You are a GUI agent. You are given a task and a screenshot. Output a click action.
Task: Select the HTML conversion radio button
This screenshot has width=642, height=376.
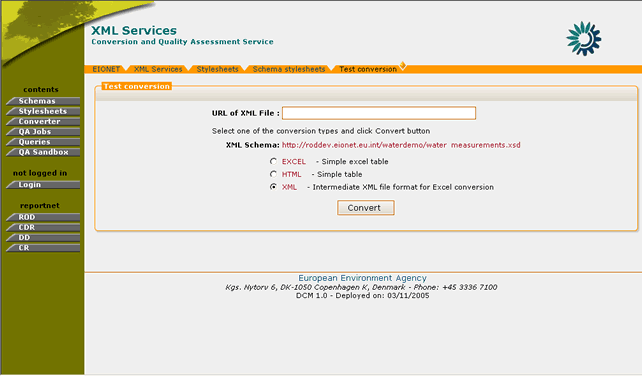(x=273, y=174)
